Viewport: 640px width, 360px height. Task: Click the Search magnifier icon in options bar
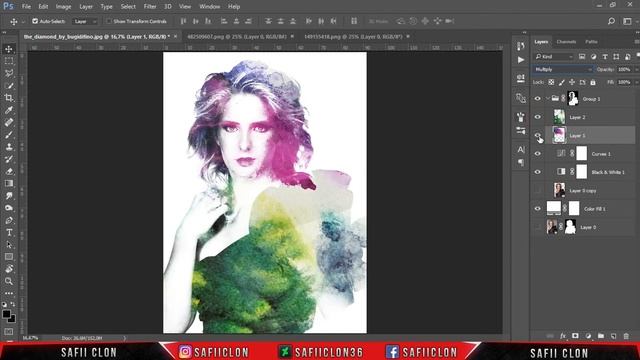point(611,21)
